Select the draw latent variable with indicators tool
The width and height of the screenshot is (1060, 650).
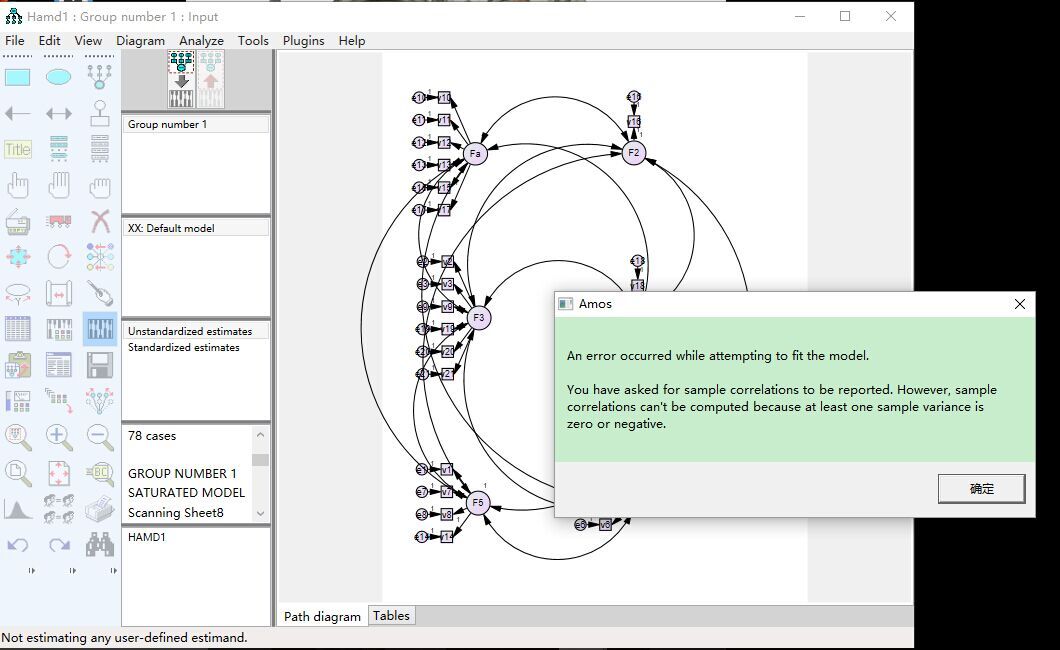(100, 77)
